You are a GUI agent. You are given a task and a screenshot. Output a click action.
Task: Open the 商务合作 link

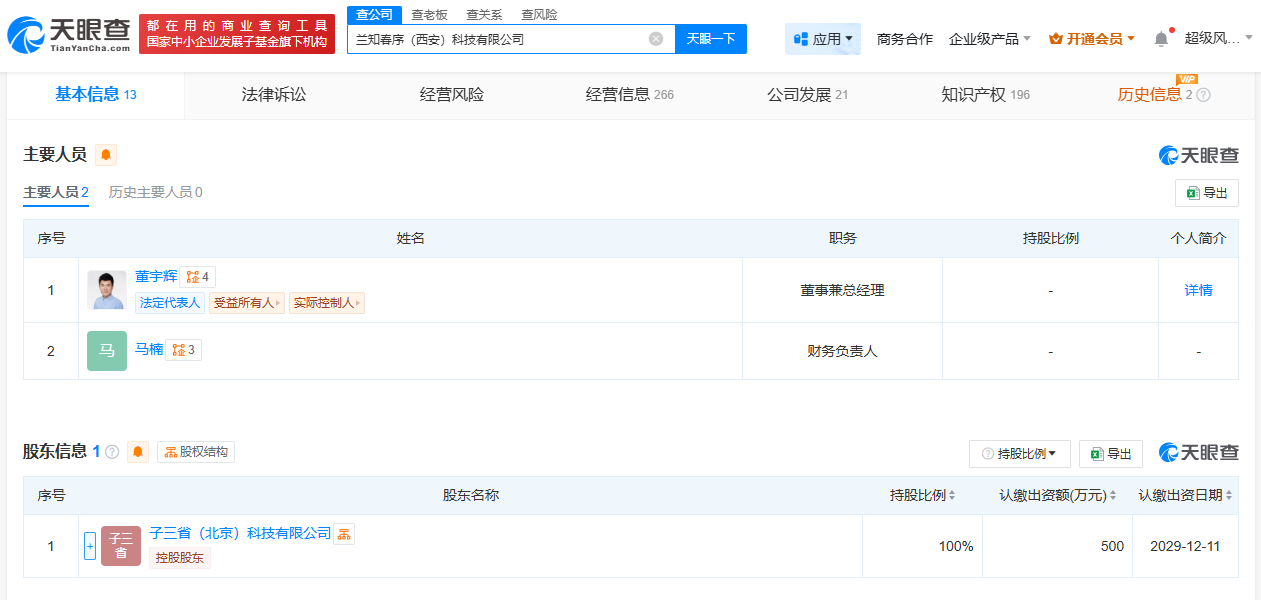click(x=905, y=39)
